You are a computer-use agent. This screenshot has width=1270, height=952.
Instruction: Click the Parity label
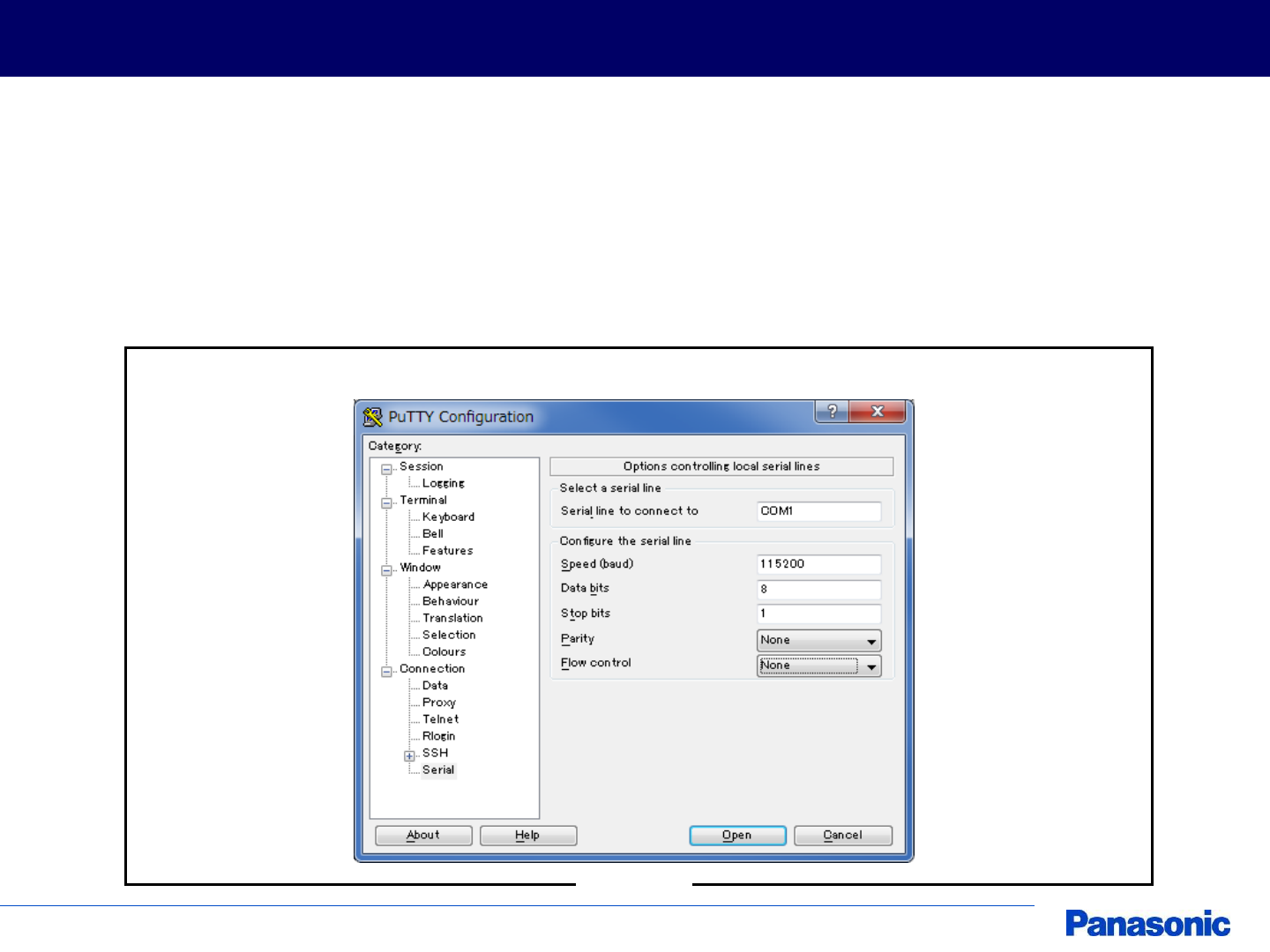pyautogui.click(x=578, y=639)
